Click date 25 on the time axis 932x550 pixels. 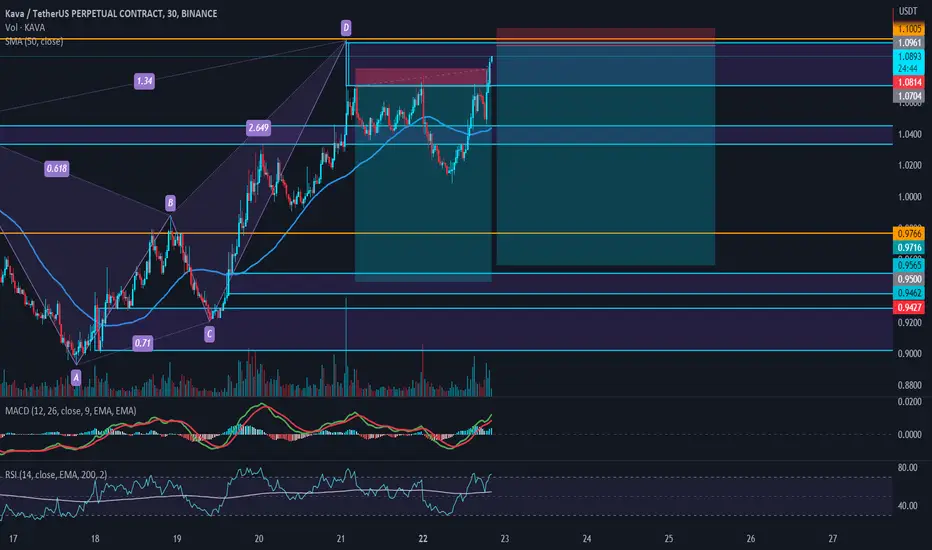[669, 539]
